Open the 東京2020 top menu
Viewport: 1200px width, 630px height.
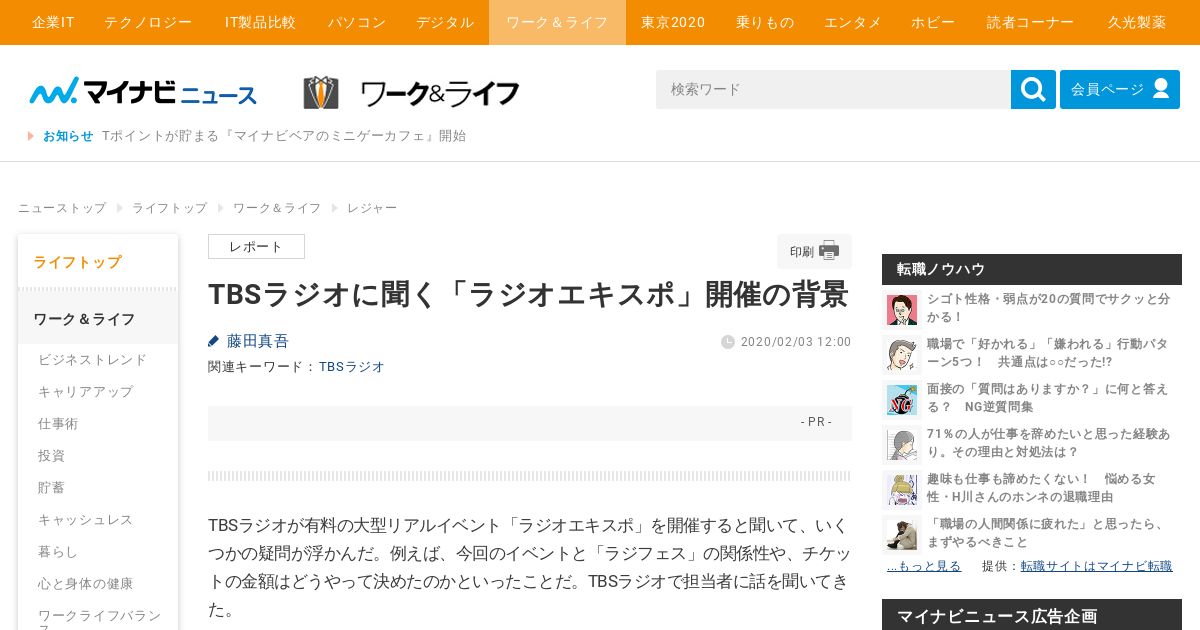point(673,22)
